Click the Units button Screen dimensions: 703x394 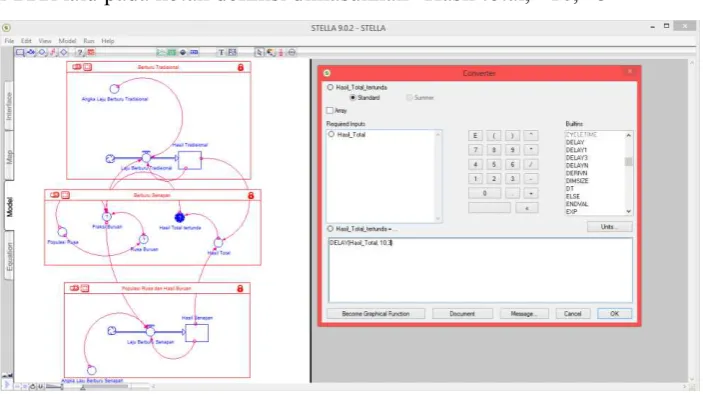tap(609, 227)
